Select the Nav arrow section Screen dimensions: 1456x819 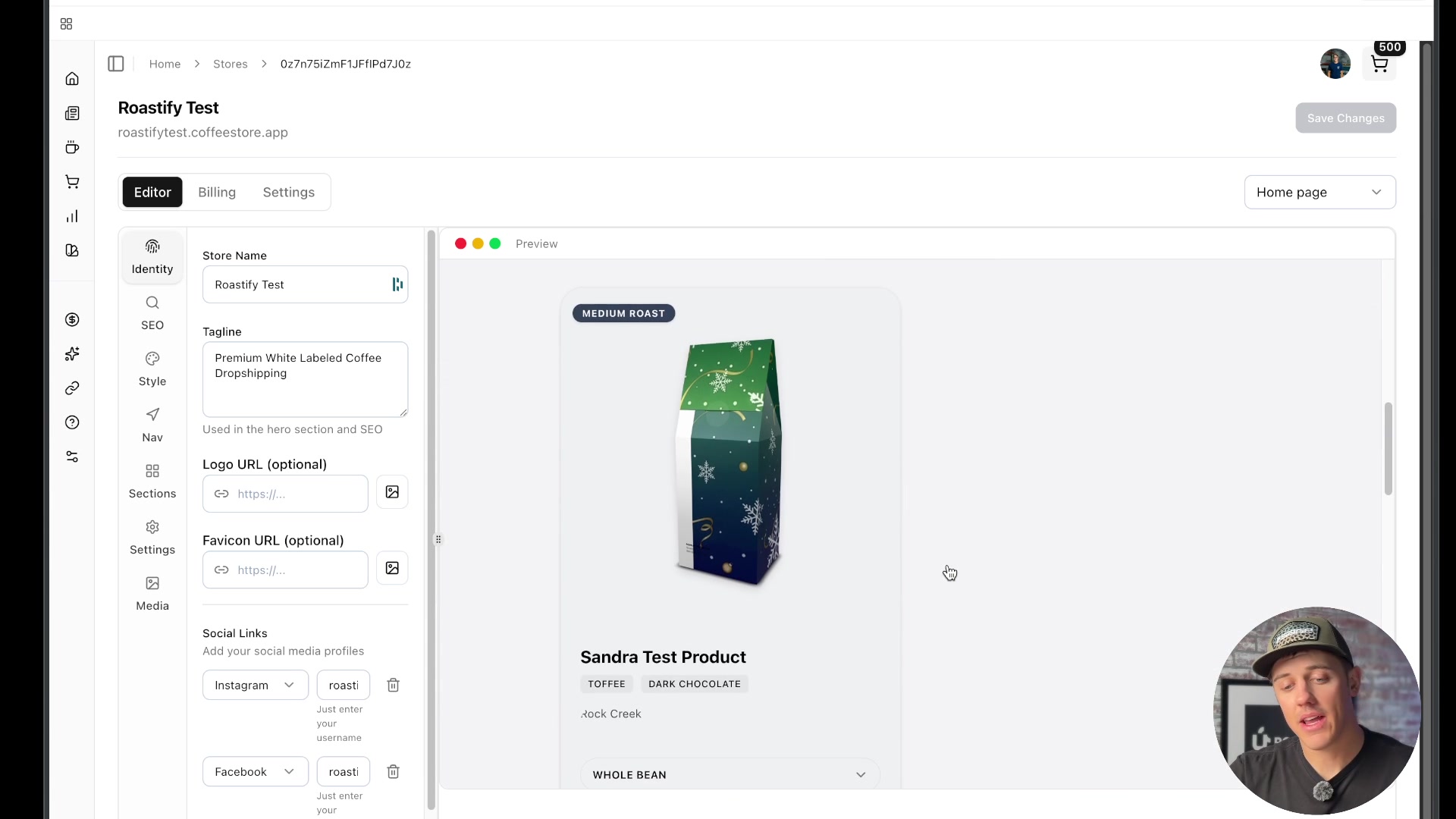(x=152, y=425)
